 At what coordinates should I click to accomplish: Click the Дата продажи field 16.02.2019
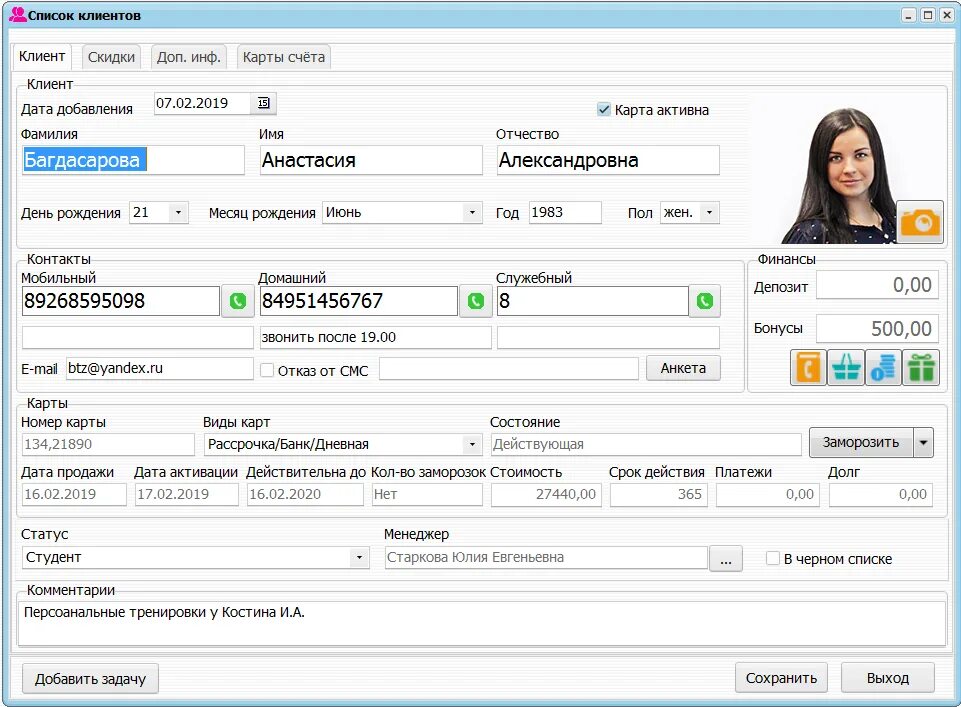tap(74, 494)
